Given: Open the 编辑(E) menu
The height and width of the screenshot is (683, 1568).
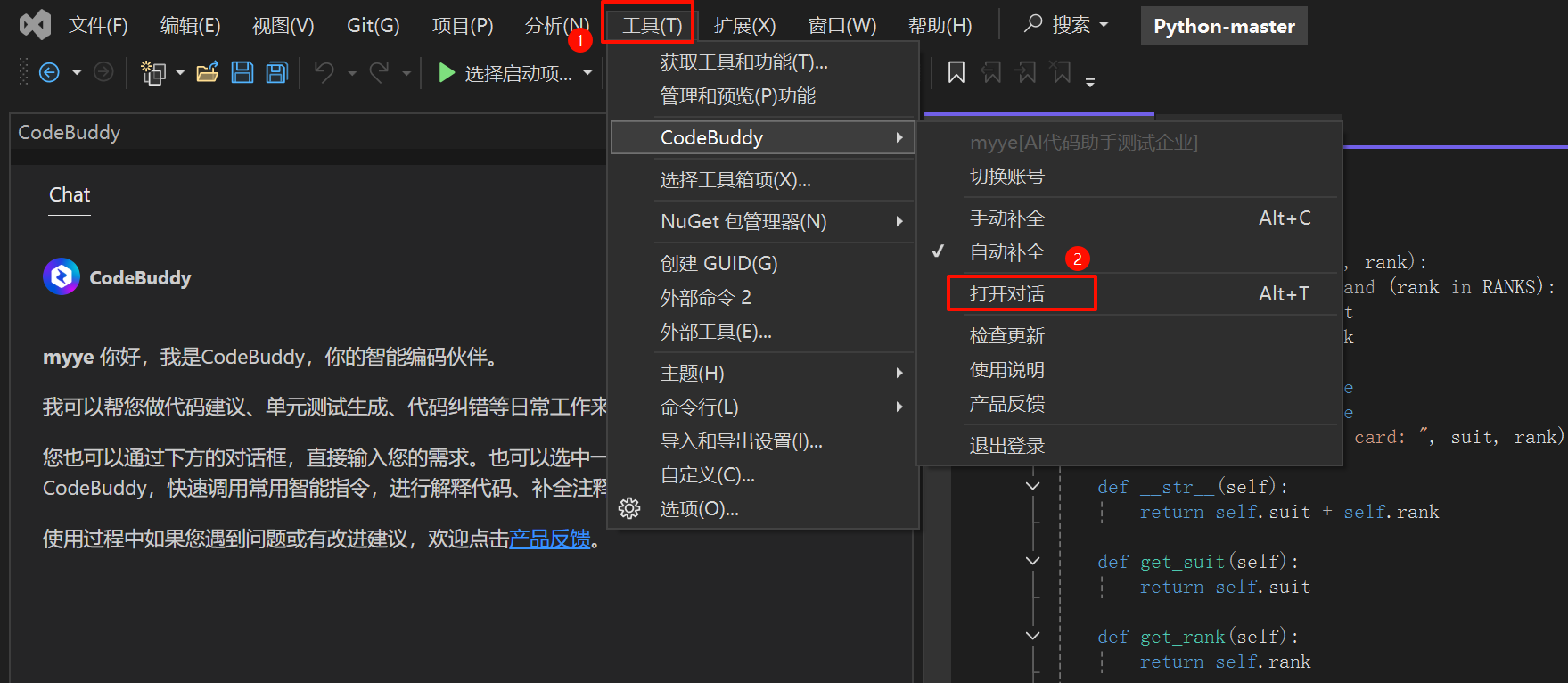Looking at the screenshot, I should coord(190,25).
